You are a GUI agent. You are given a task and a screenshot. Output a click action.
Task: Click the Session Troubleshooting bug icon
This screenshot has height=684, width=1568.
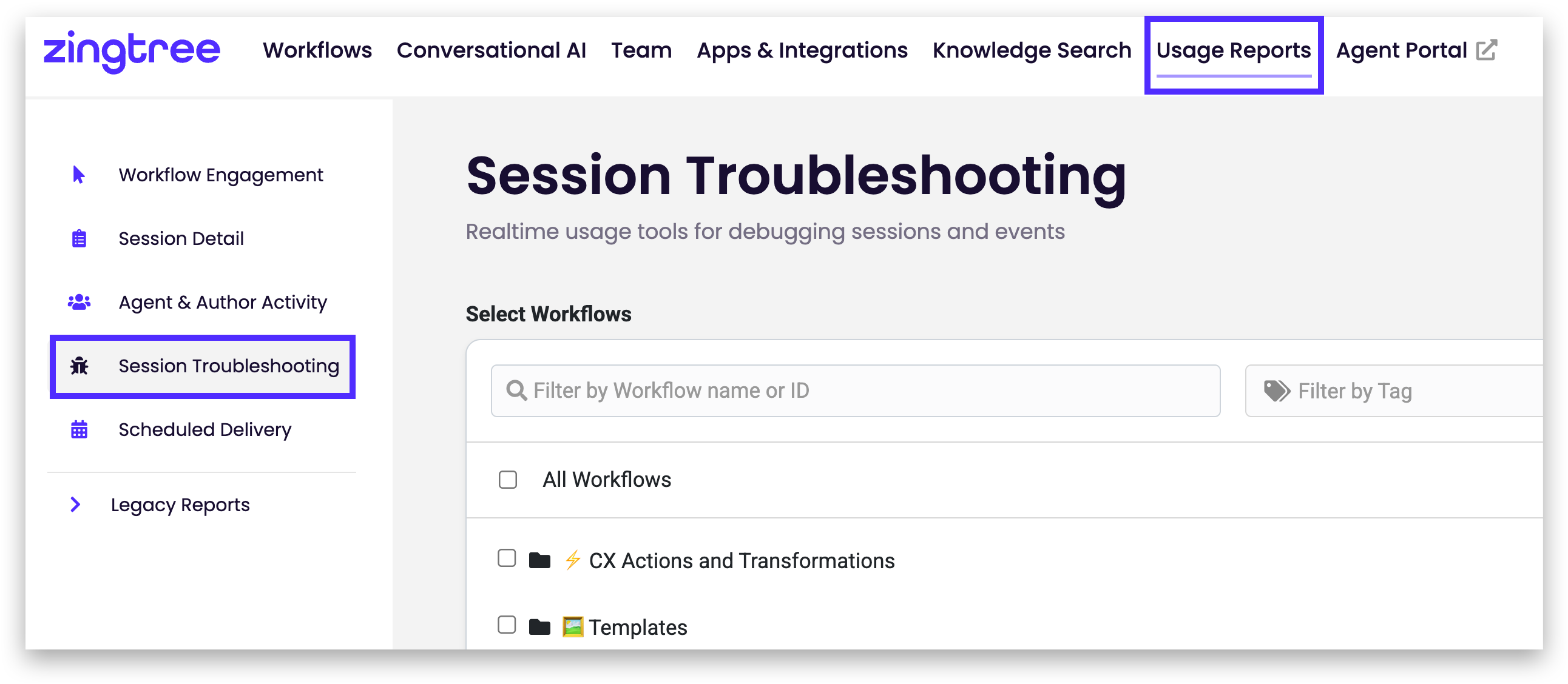pos(79,366)
